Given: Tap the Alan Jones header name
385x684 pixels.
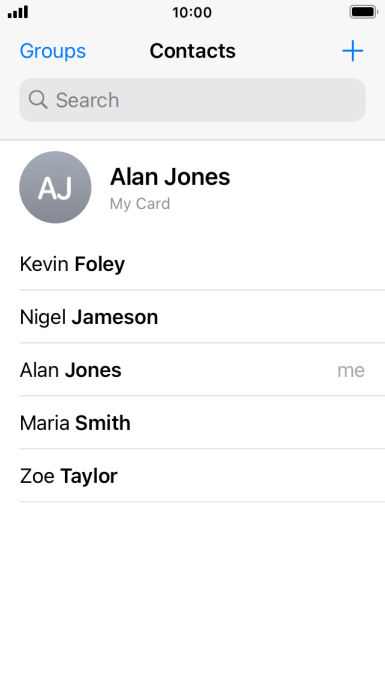Looking at the screenshot, I should pos(170,177).
